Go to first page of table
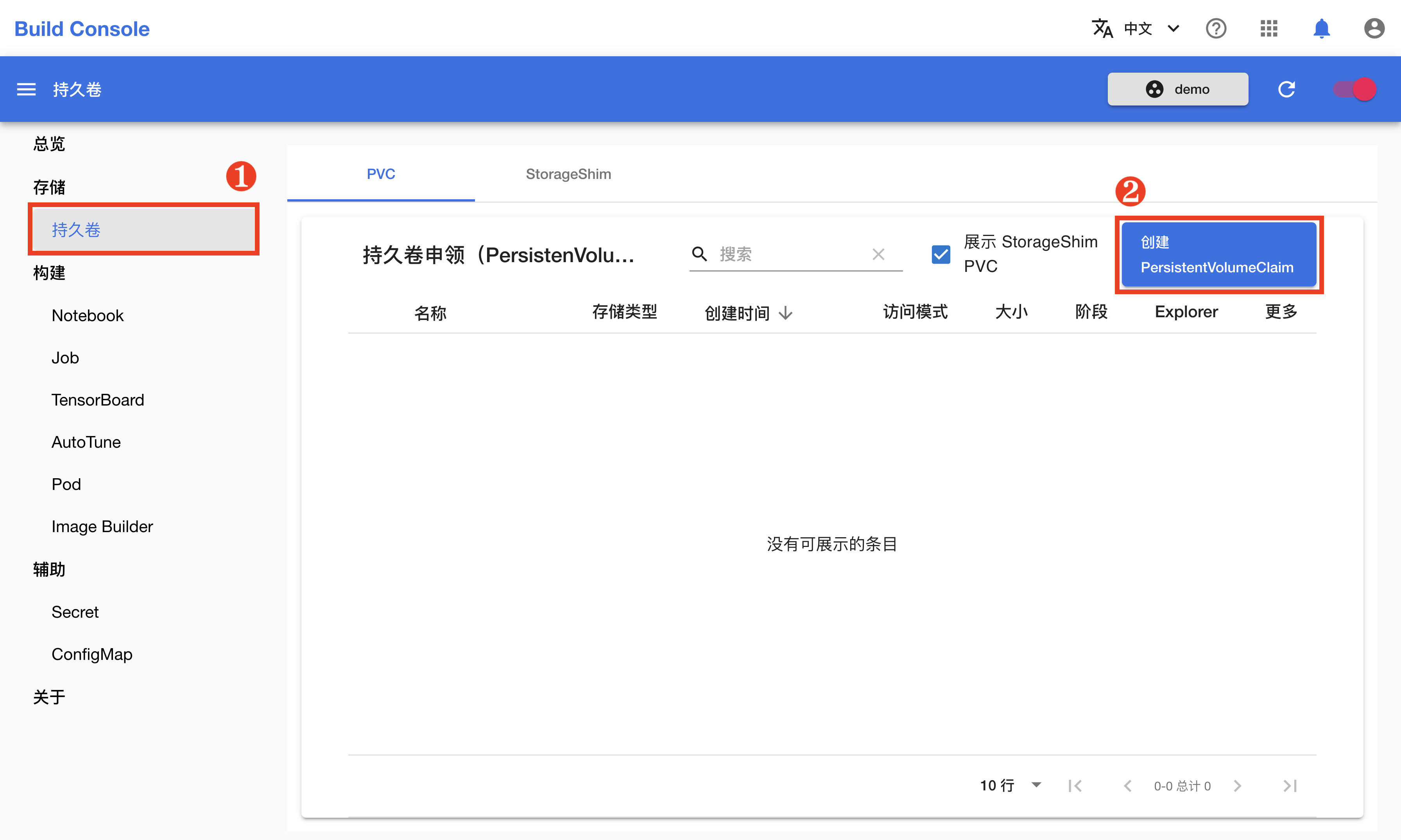 1075,786
